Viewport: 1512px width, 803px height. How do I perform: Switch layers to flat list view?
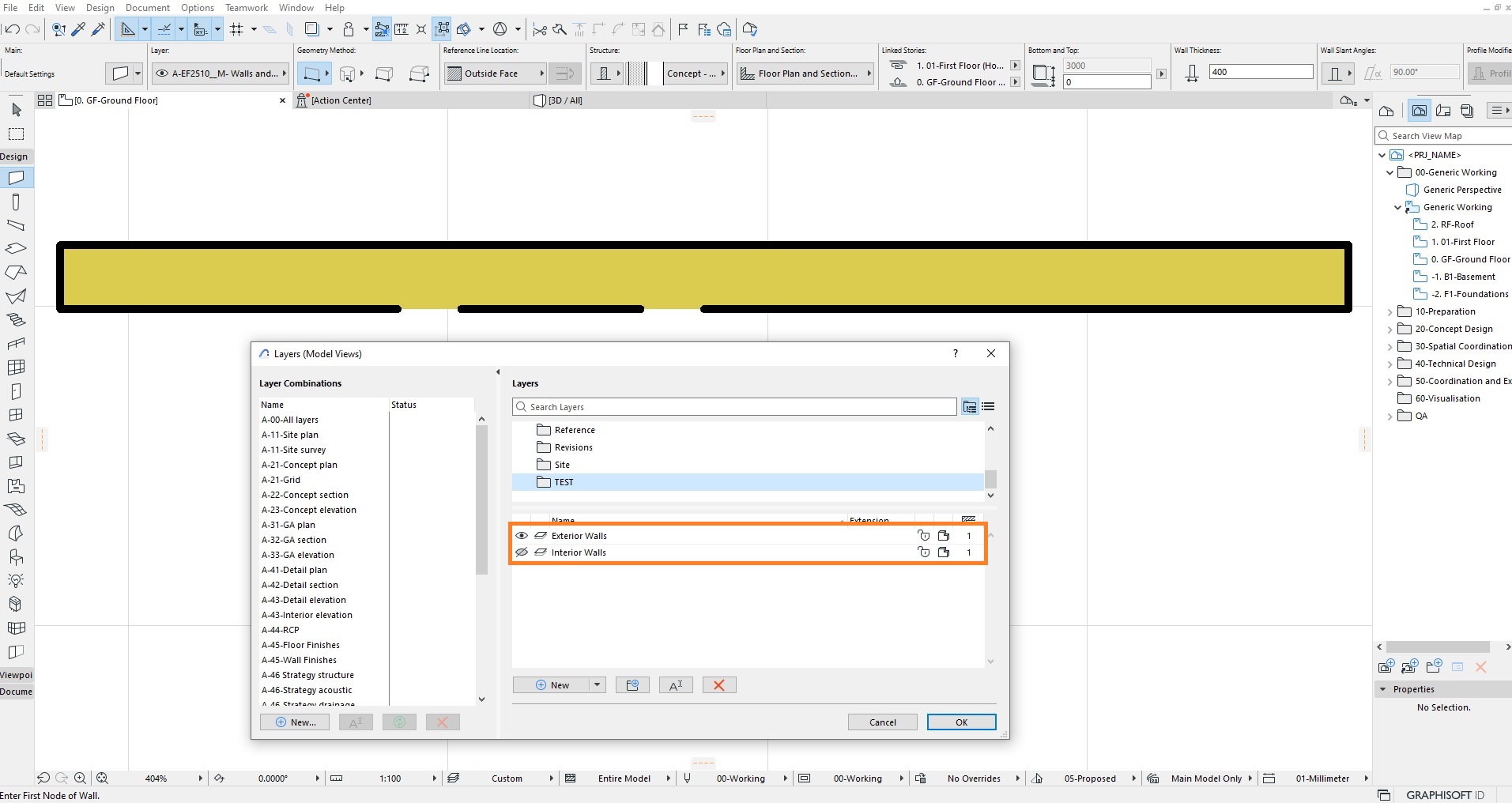pos(988,407)
